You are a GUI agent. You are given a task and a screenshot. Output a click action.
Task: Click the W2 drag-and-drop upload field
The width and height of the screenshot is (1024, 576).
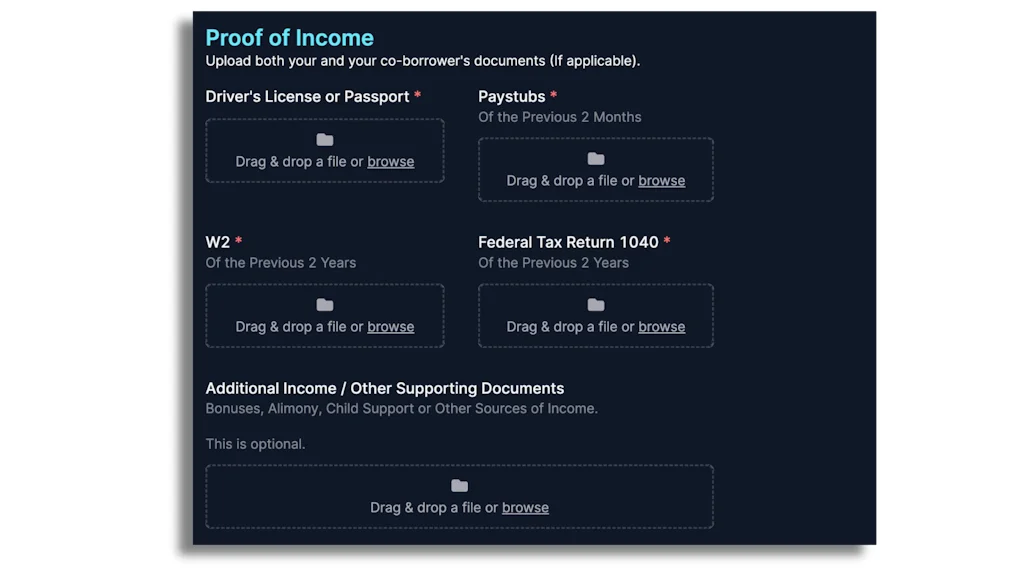pyautogui.click(x=324, y=316)
